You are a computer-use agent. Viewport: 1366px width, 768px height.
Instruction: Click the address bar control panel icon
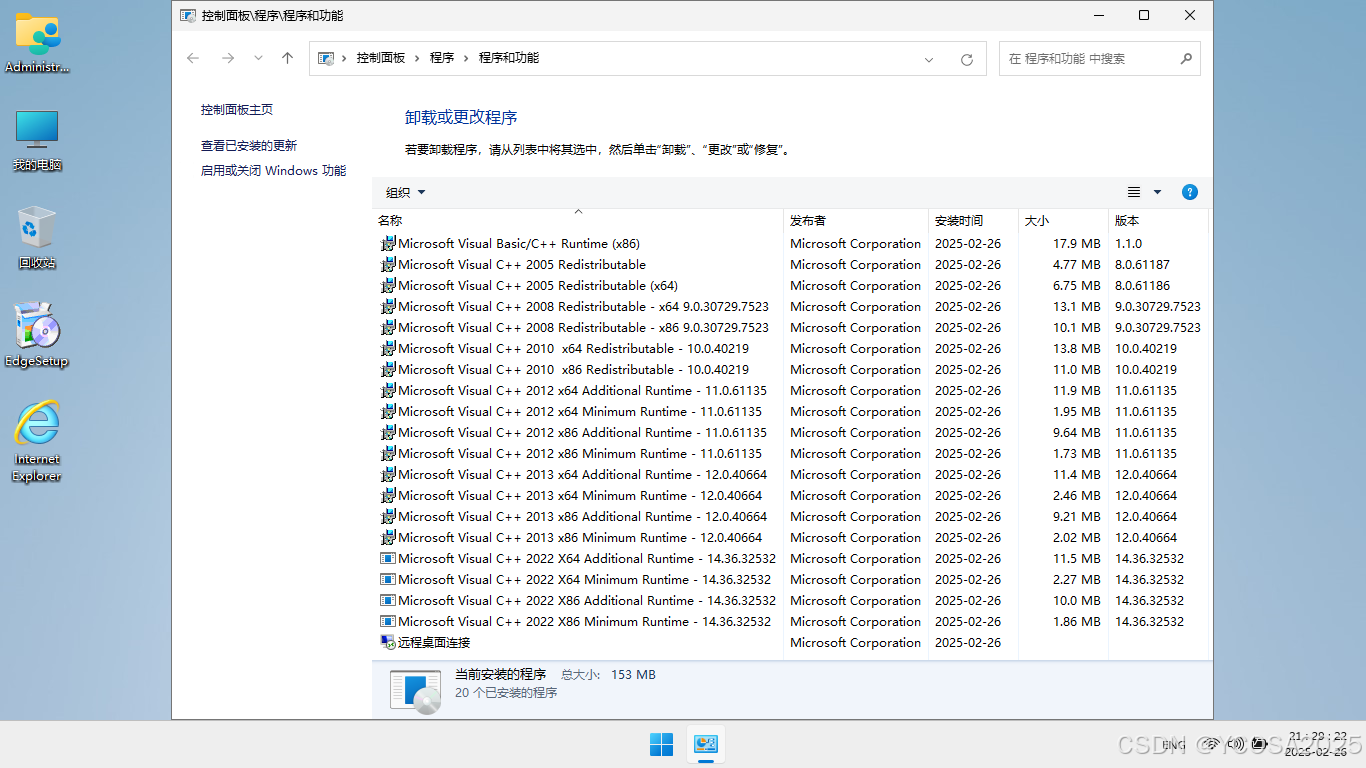(x=326, y=58)
